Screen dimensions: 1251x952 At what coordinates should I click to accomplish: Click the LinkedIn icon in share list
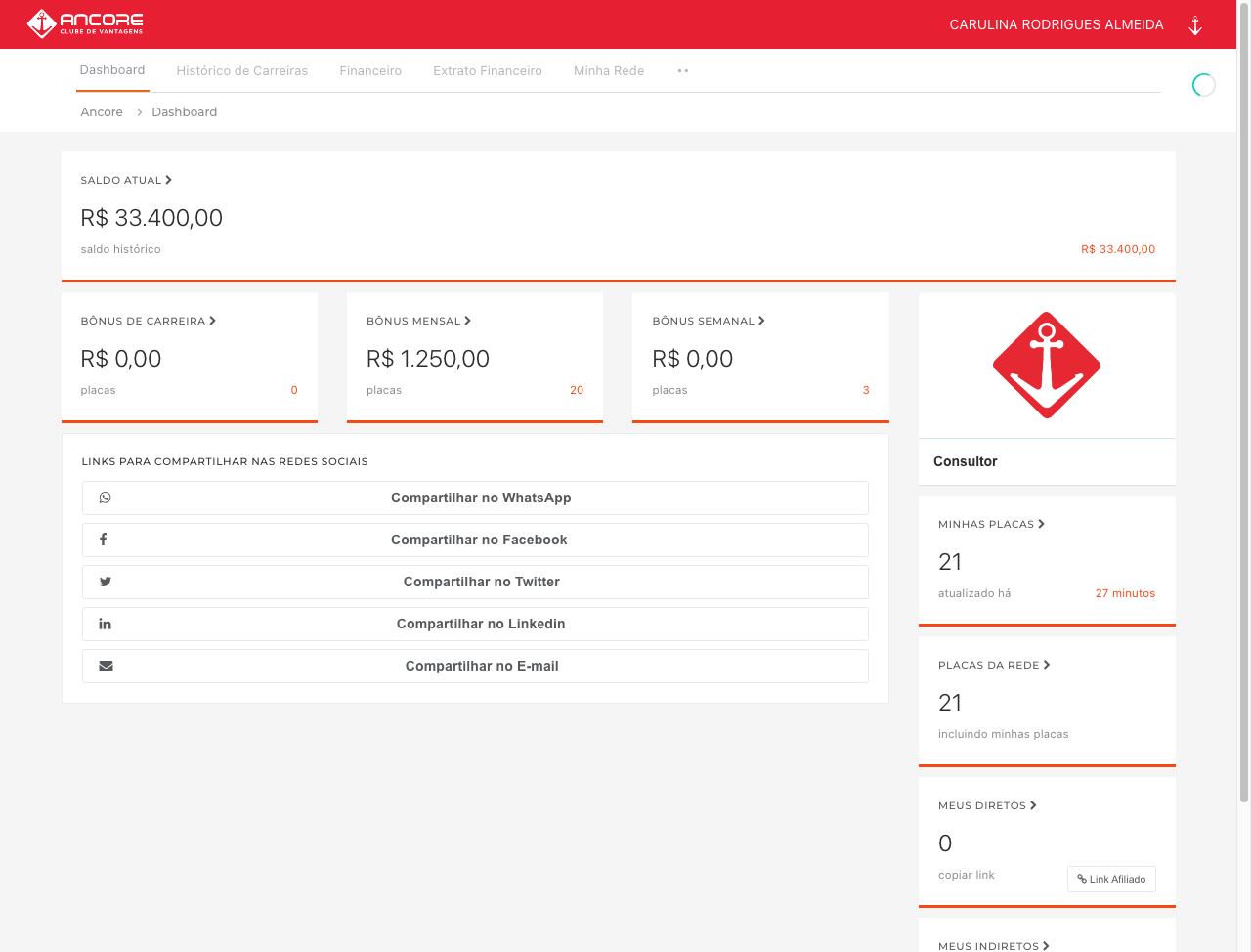pyautogui.click(x=106, y=624)
